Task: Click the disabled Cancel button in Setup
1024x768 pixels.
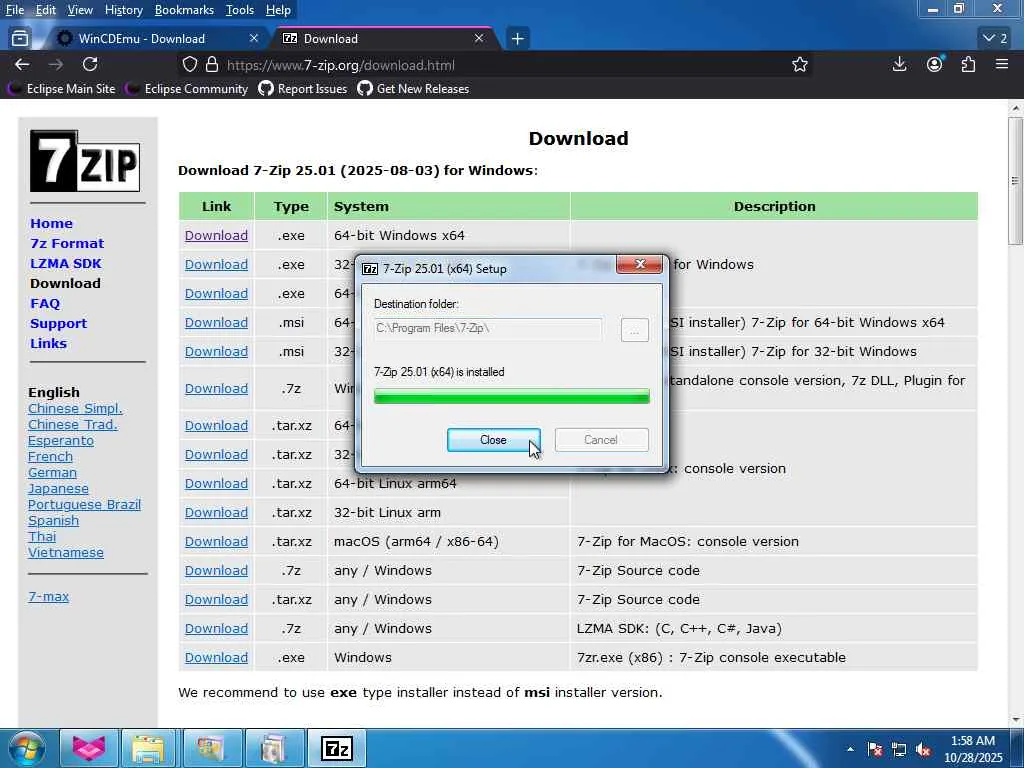Action: [601, 440]
